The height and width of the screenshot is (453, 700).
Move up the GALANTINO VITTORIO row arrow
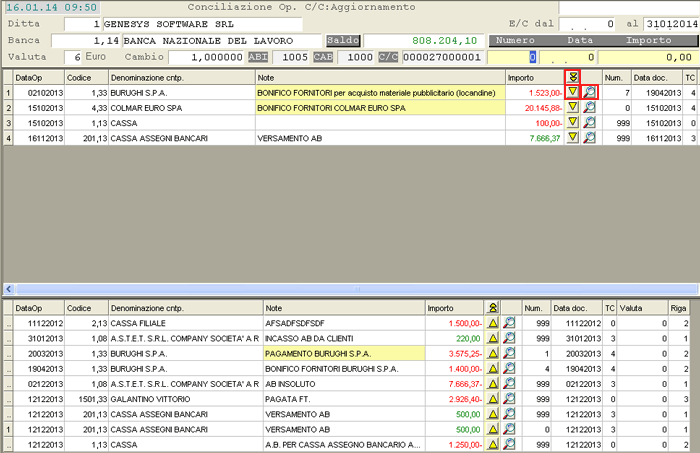click(492, 399)
